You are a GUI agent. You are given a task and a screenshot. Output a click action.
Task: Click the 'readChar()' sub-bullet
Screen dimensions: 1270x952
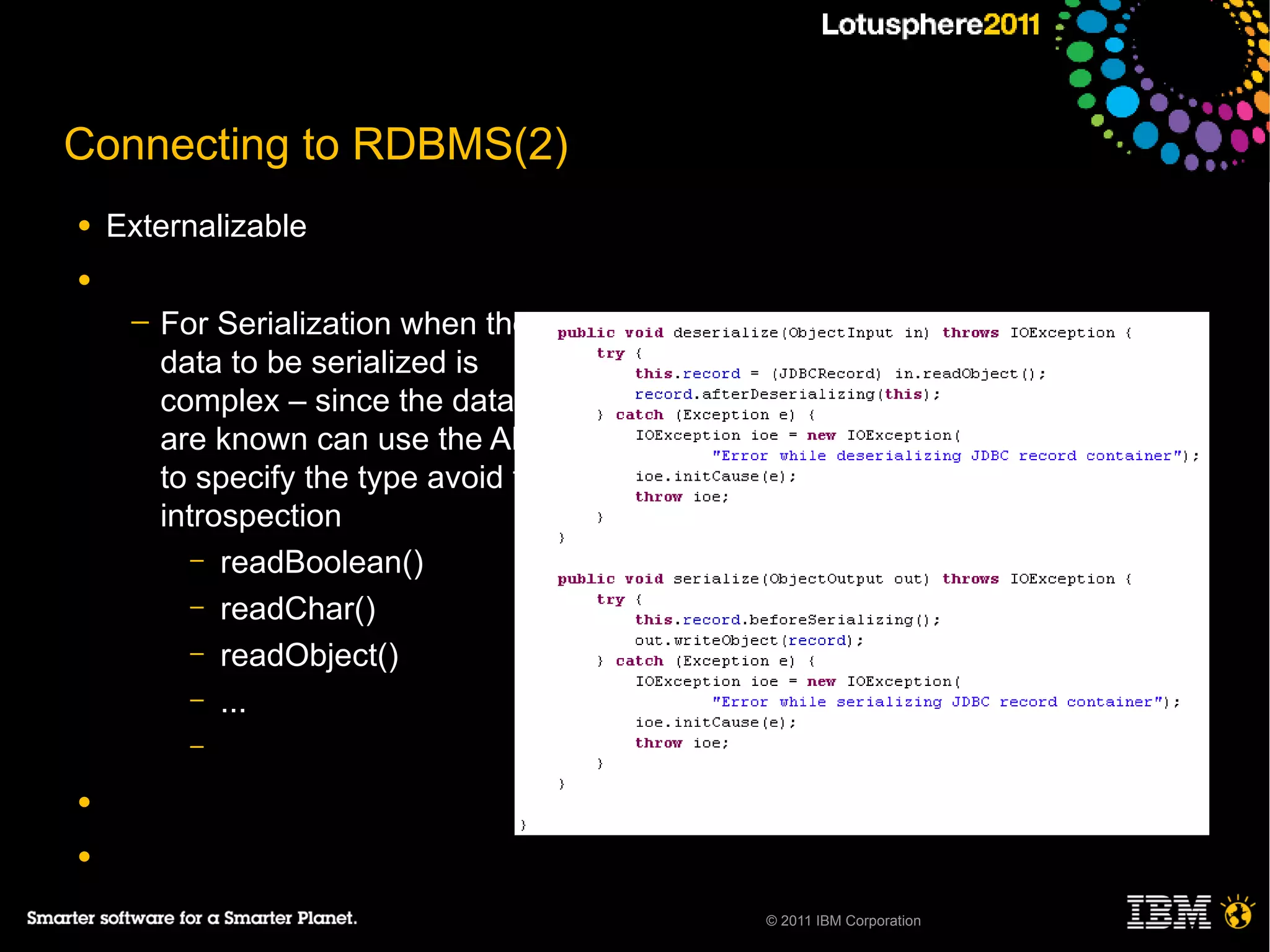tap(298, 609)
